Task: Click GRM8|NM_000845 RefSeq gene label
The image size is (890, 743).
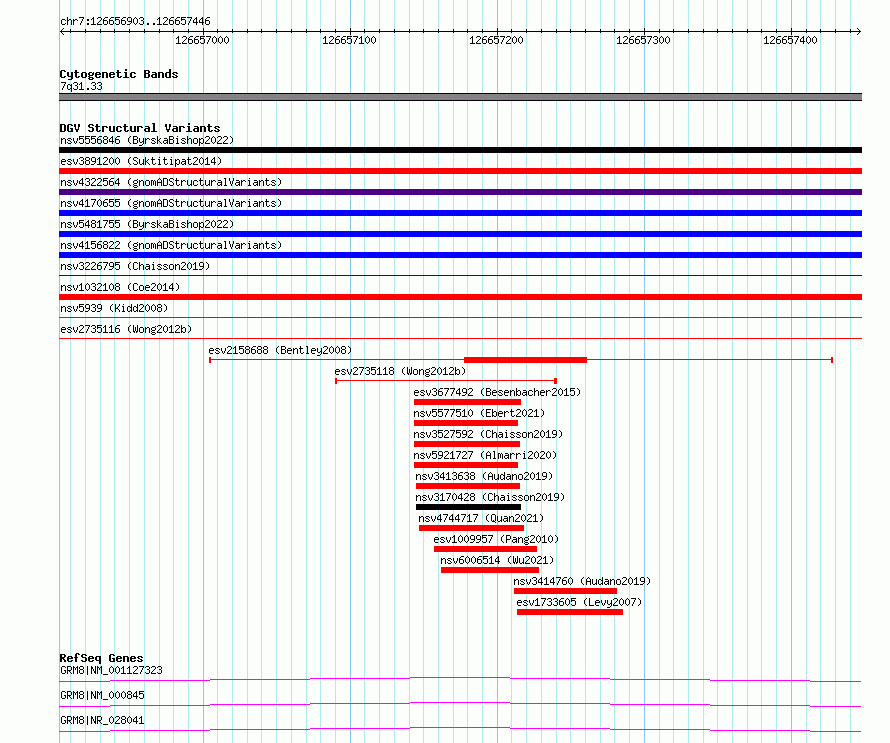Action: point(102,695)
